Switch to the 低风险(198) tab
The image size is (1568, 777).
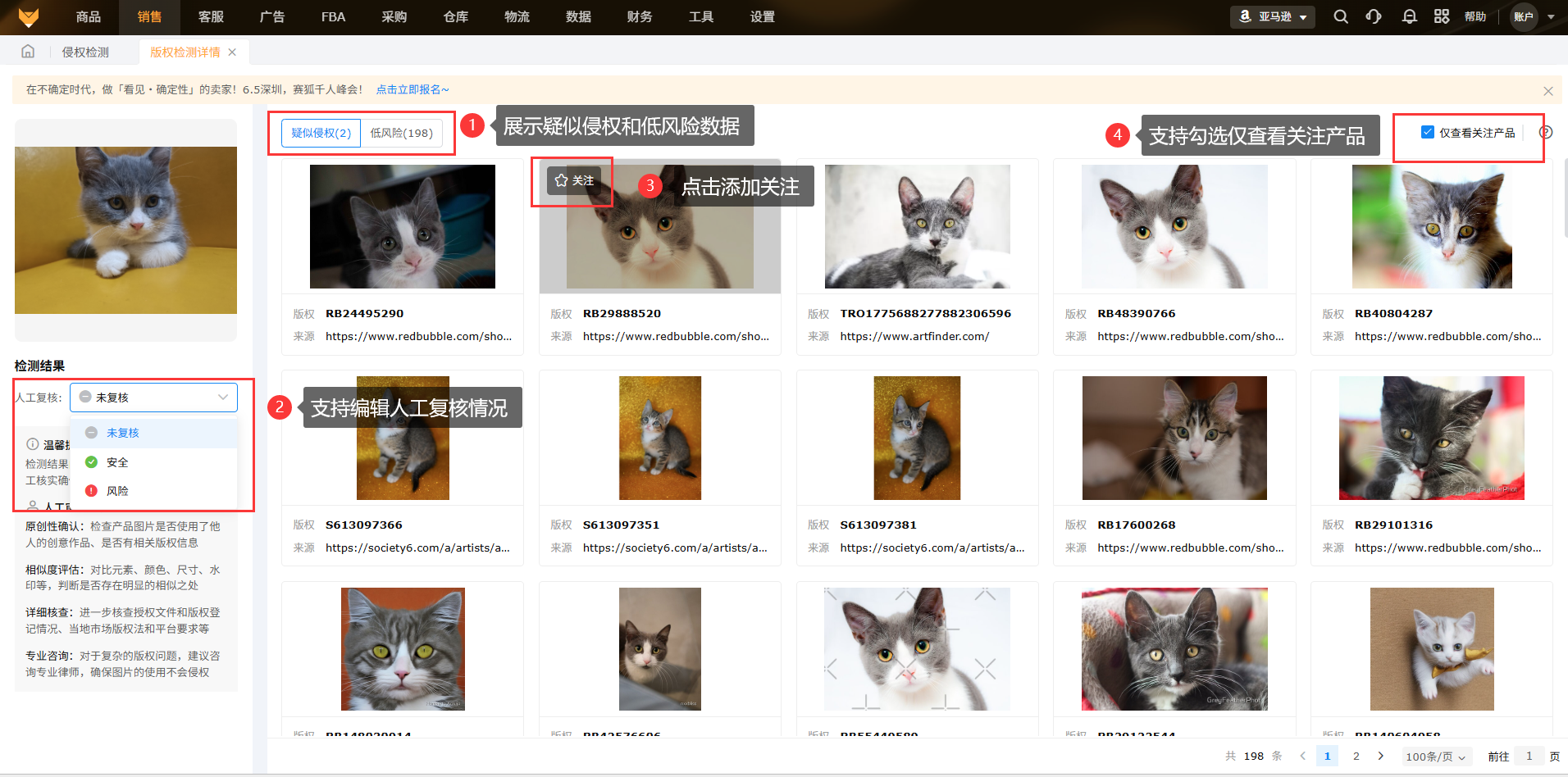click(x=401, y=133)
